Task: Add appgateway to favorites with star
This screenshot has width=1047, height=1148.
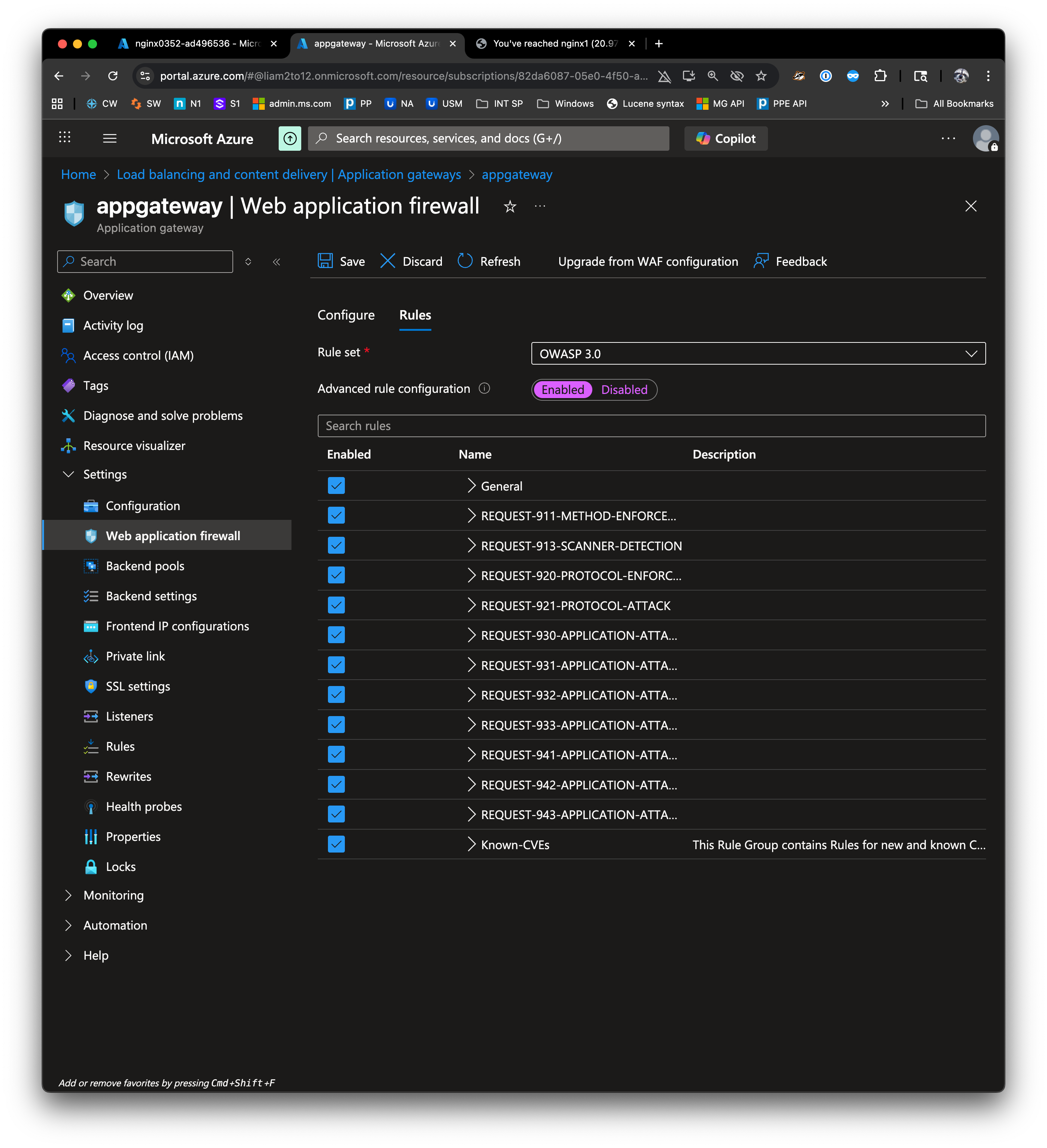Action: [510, 207]
